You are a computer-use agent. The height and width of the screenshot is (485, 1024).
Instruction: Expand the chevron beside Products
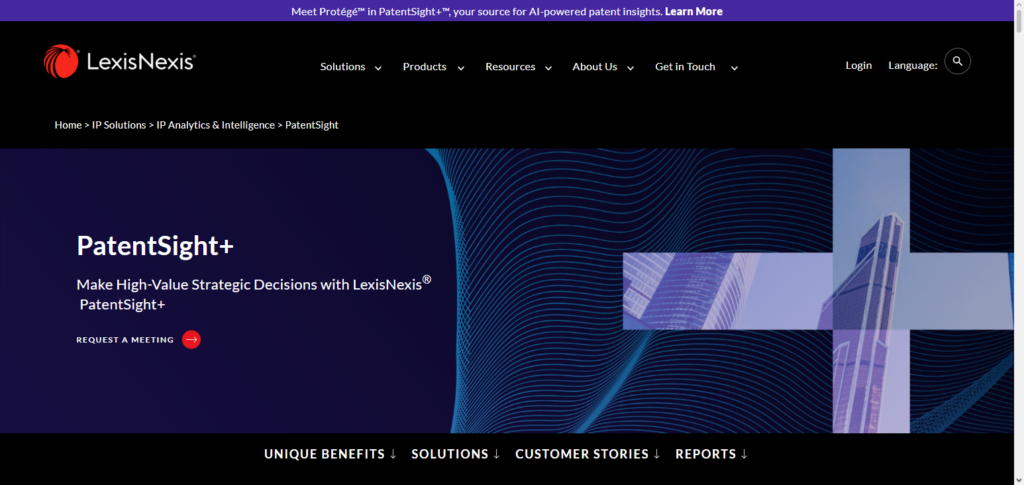pos(460,68)
